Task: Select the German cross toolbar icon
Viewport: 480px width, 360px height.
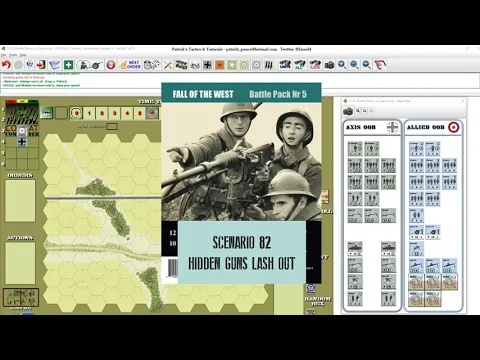Action: click(207, 65)
